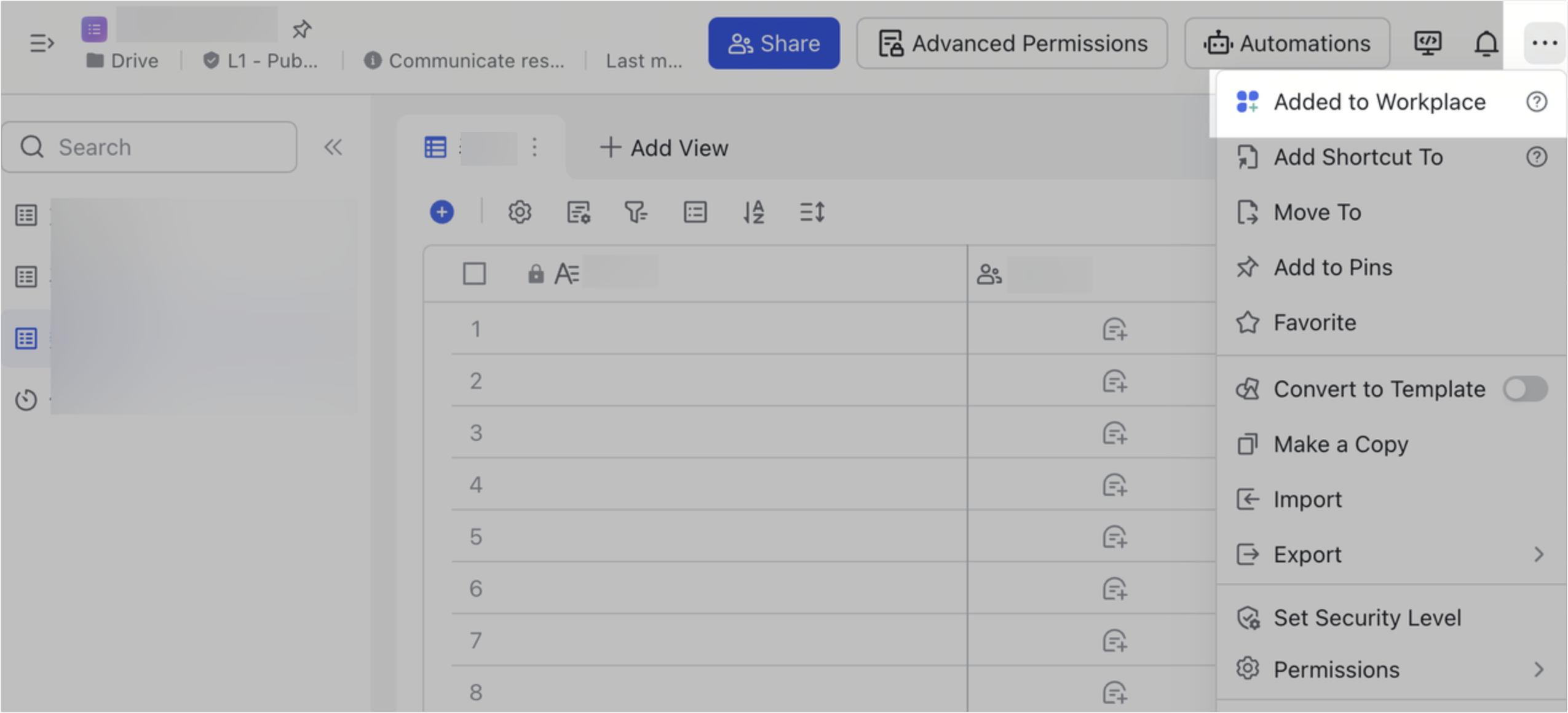Toggle Convert to Template switch

pos(1526,388)
